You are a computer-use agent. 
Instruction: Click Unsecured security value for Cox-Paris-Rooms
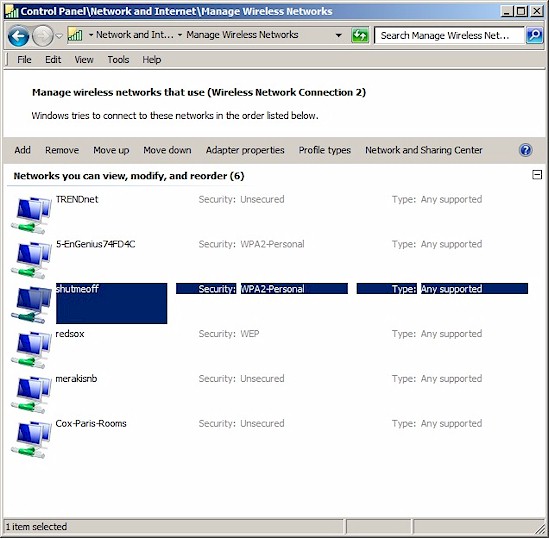coord(262,423)
